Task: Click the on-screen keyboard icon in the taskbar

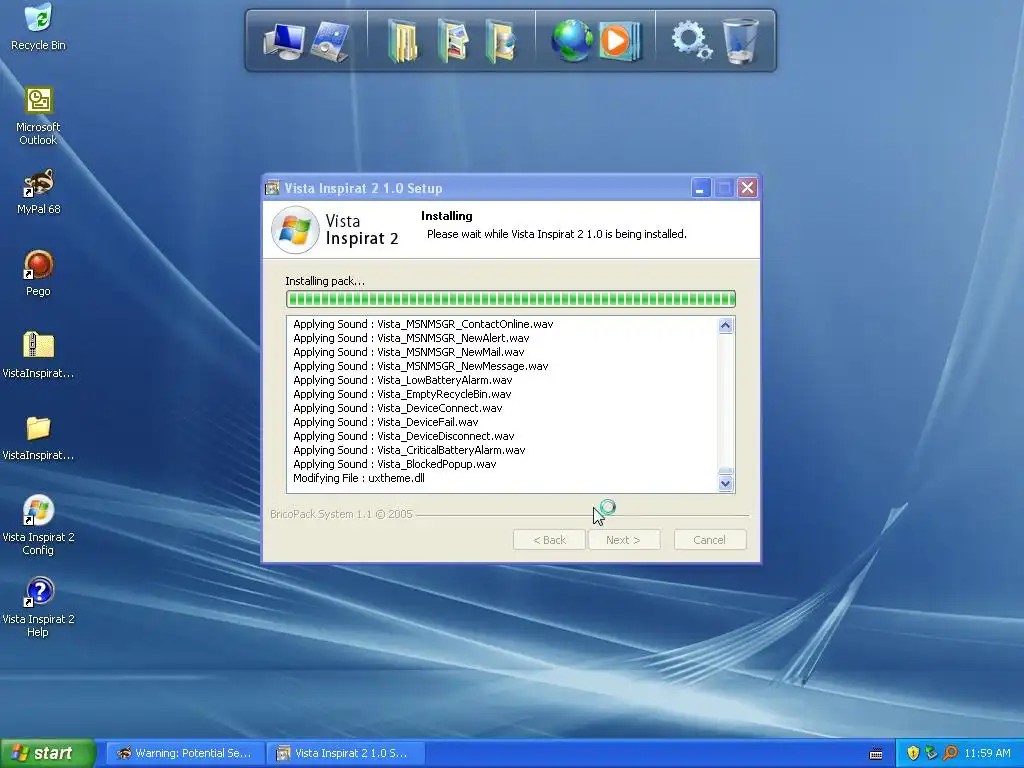Action: (876, 754)
